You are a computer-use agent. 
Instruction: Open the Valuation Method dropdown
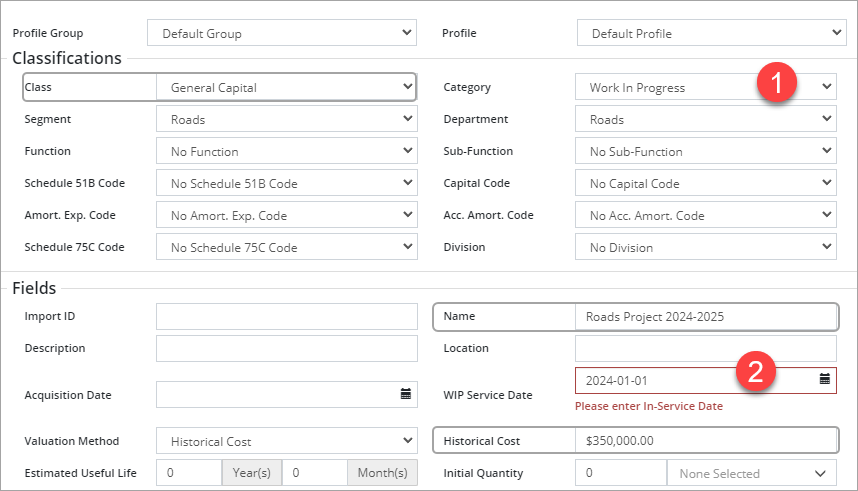click(x=286, y=441)
